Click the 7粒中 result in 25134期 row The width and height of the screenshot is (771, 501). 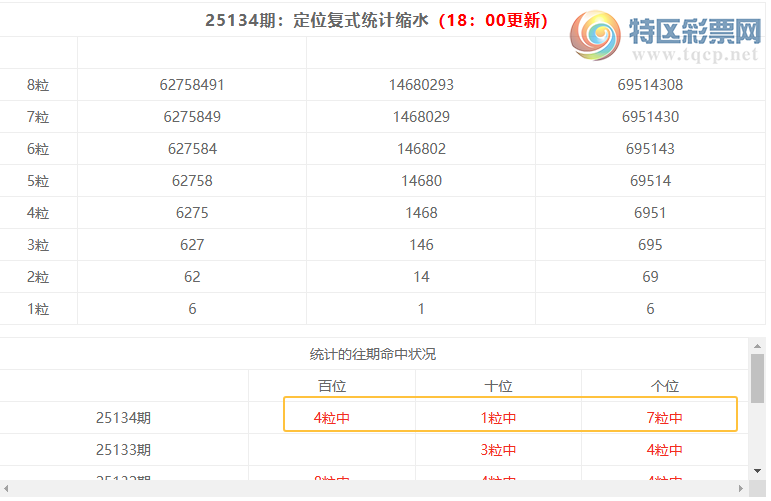tap(664, 418)
